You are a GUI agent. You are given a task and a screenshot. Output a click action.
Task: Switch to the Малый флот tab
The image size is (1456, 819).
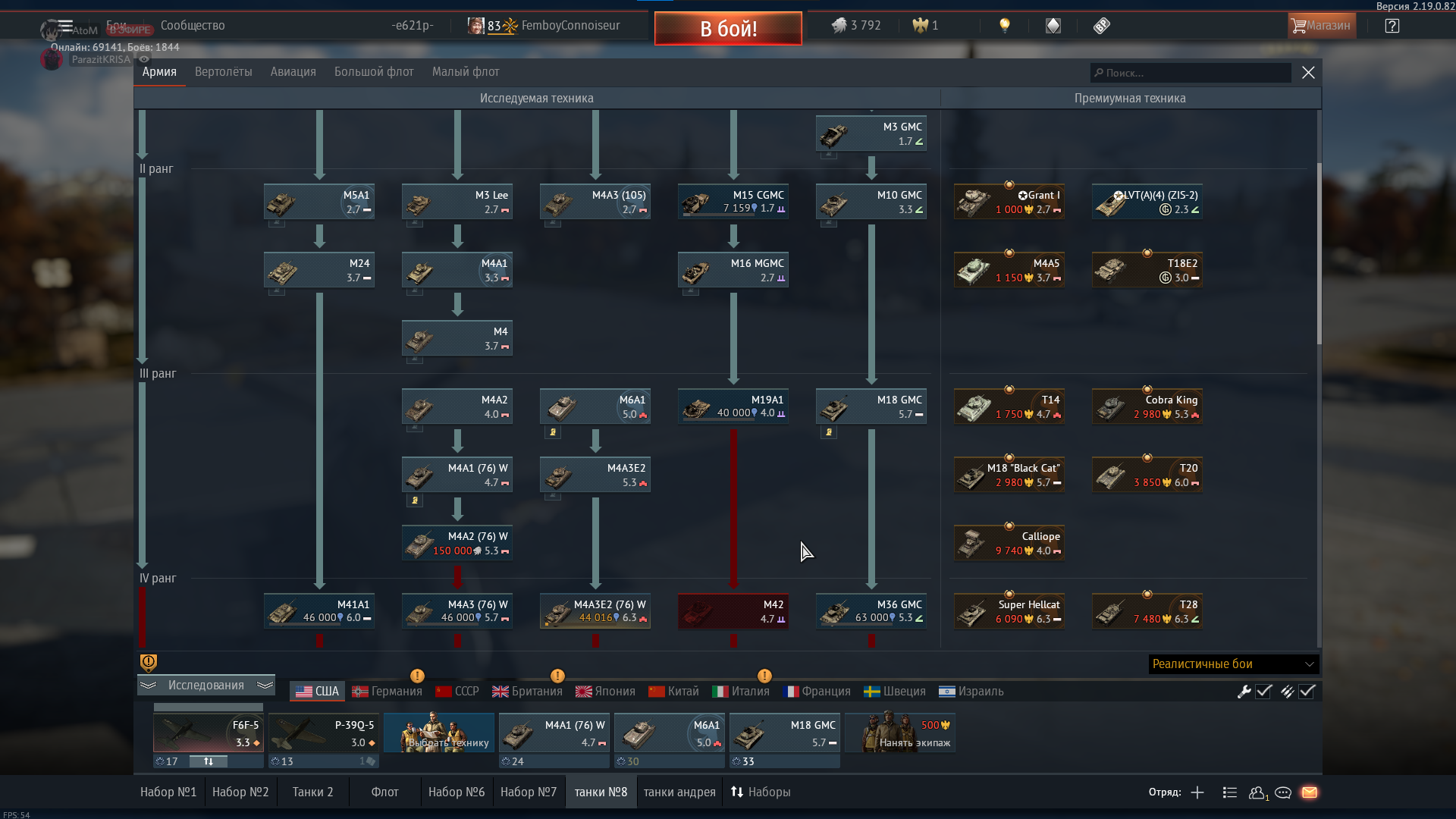pos(466,72)
